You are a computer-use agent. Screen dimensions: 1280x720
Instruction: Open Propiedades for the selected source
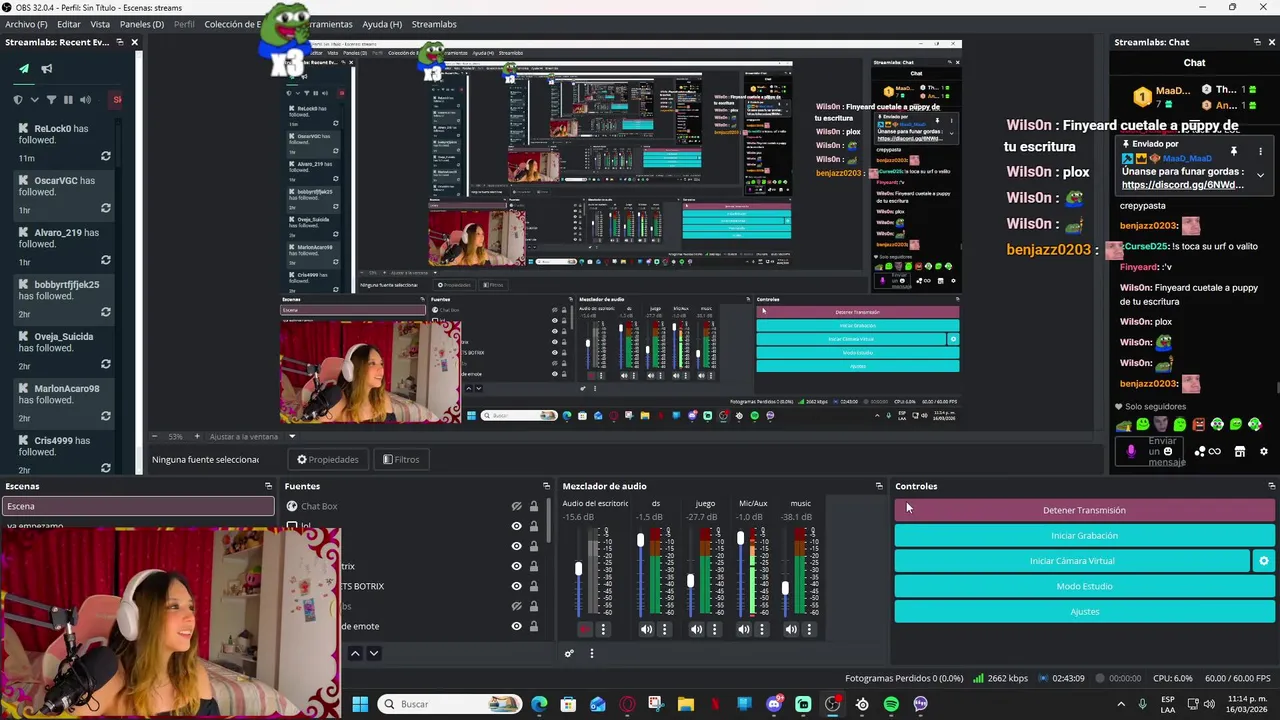coord(328,459)
